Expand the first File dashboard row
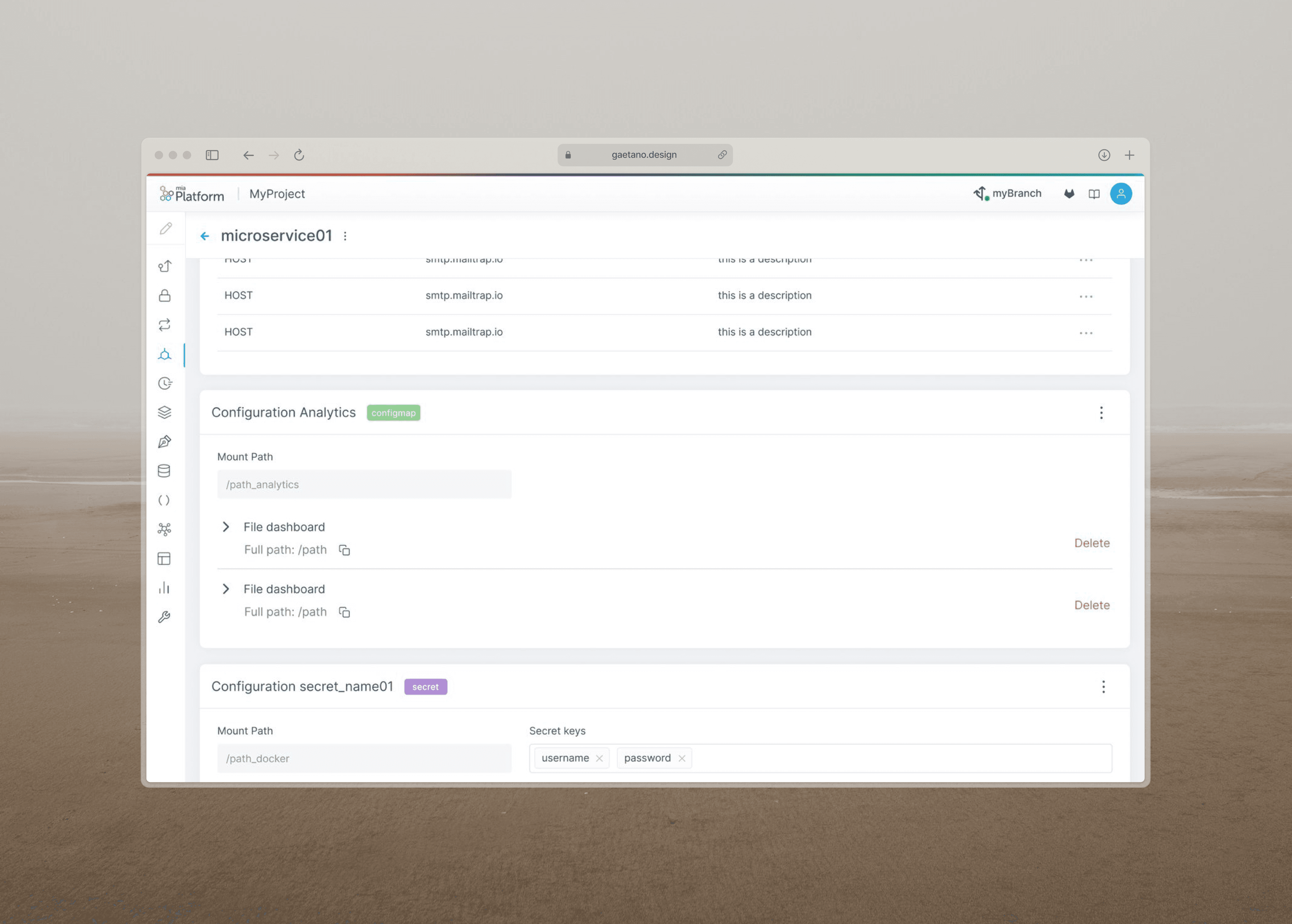The width and height of the screenshot is (1292, 924). point(226,527)
